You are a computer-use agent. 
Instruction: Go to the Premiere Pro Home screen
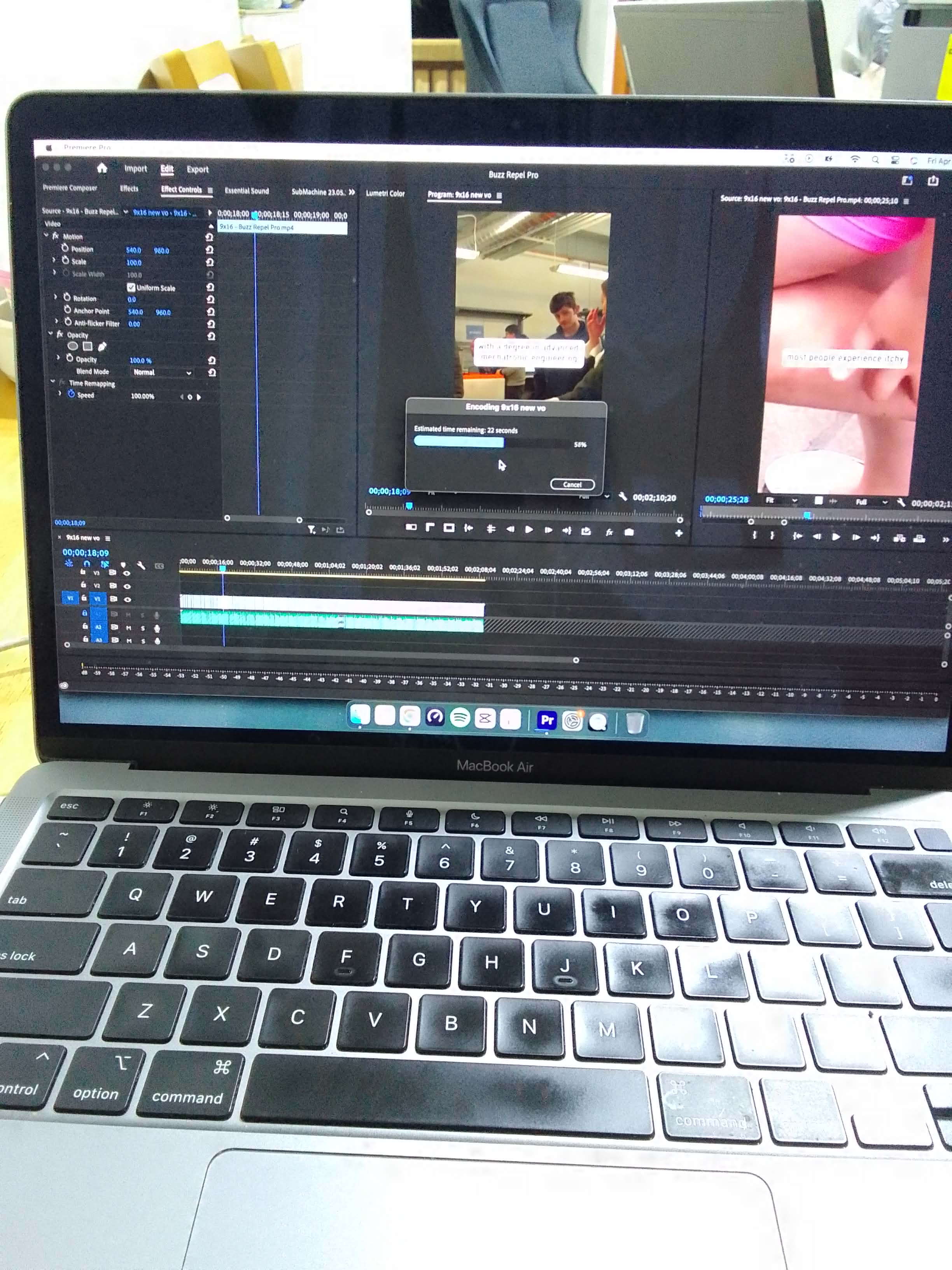point(102,168)
